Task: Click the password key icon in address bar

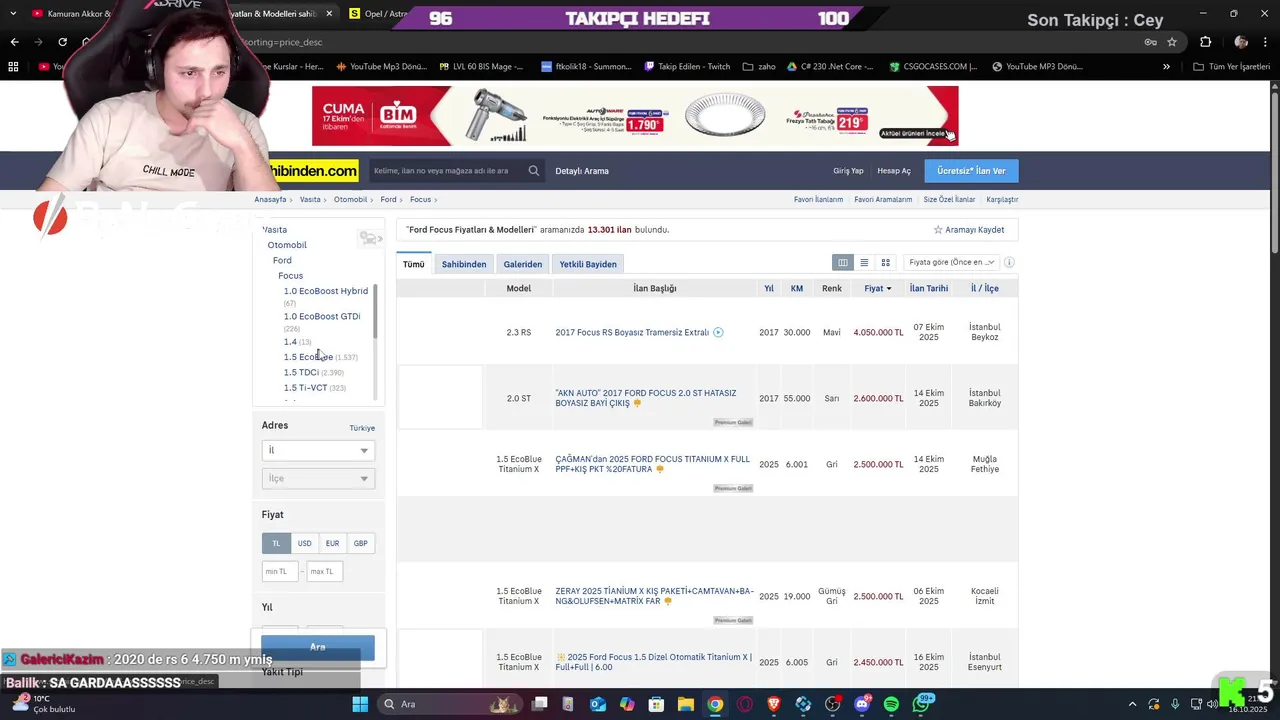Action: [x=1151, y=42]
